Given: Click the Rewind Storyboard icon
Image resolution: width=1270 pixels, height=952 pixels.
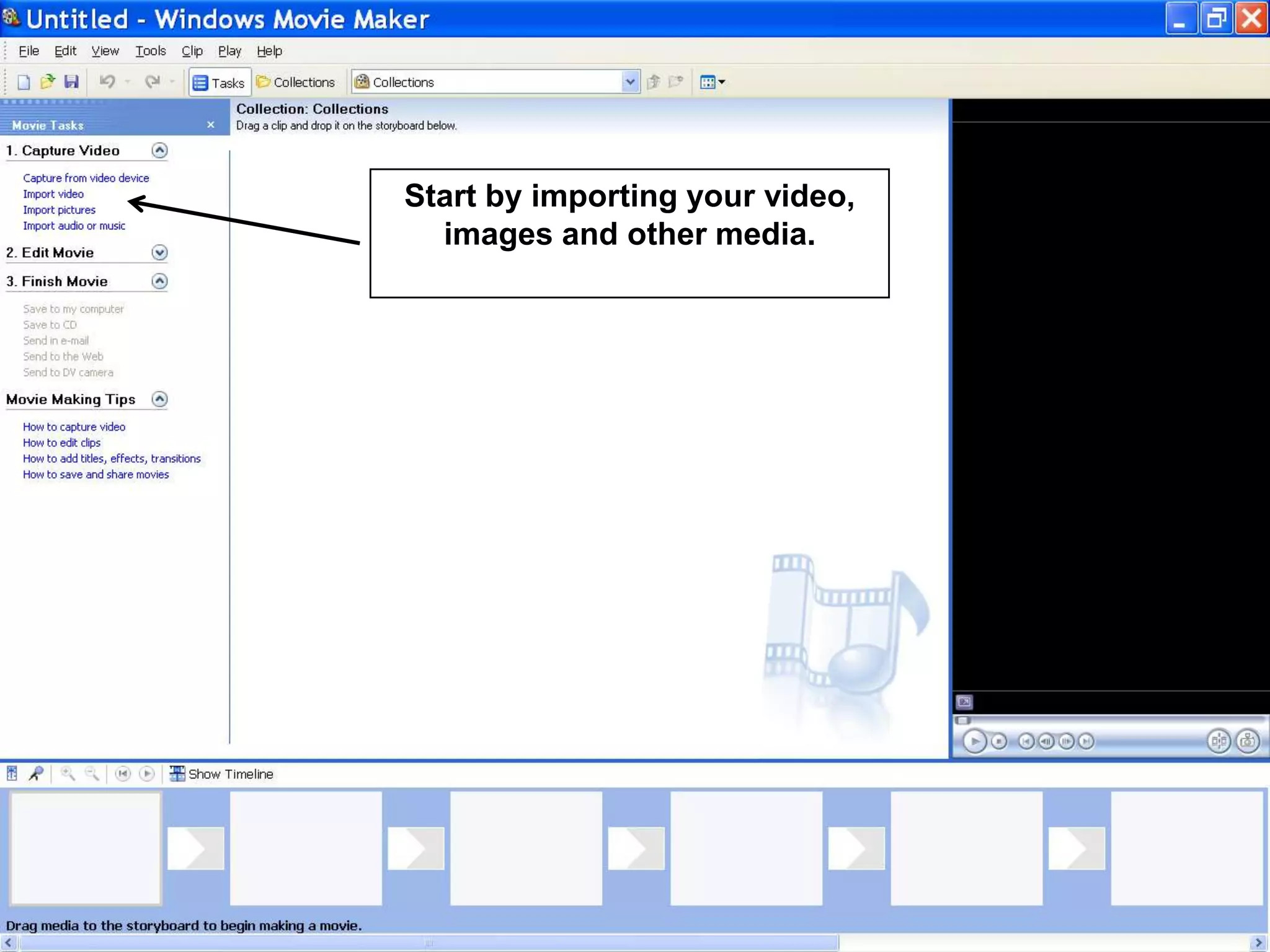Looking at the screenshot, I should point(123,773).
